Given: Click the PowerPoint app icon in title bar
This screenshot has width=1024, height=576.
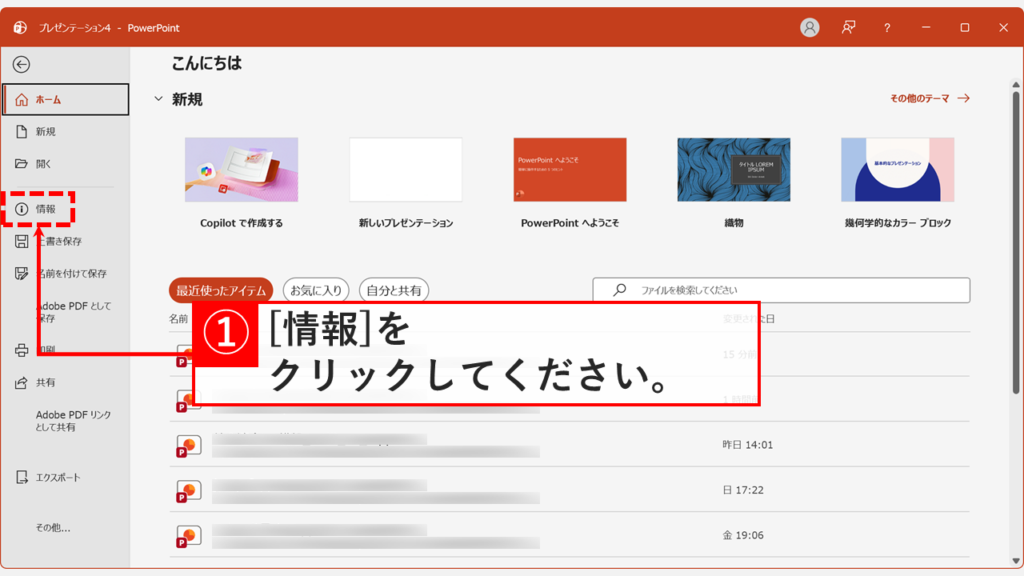Looking at the screenshot, I should pos(20,27).
